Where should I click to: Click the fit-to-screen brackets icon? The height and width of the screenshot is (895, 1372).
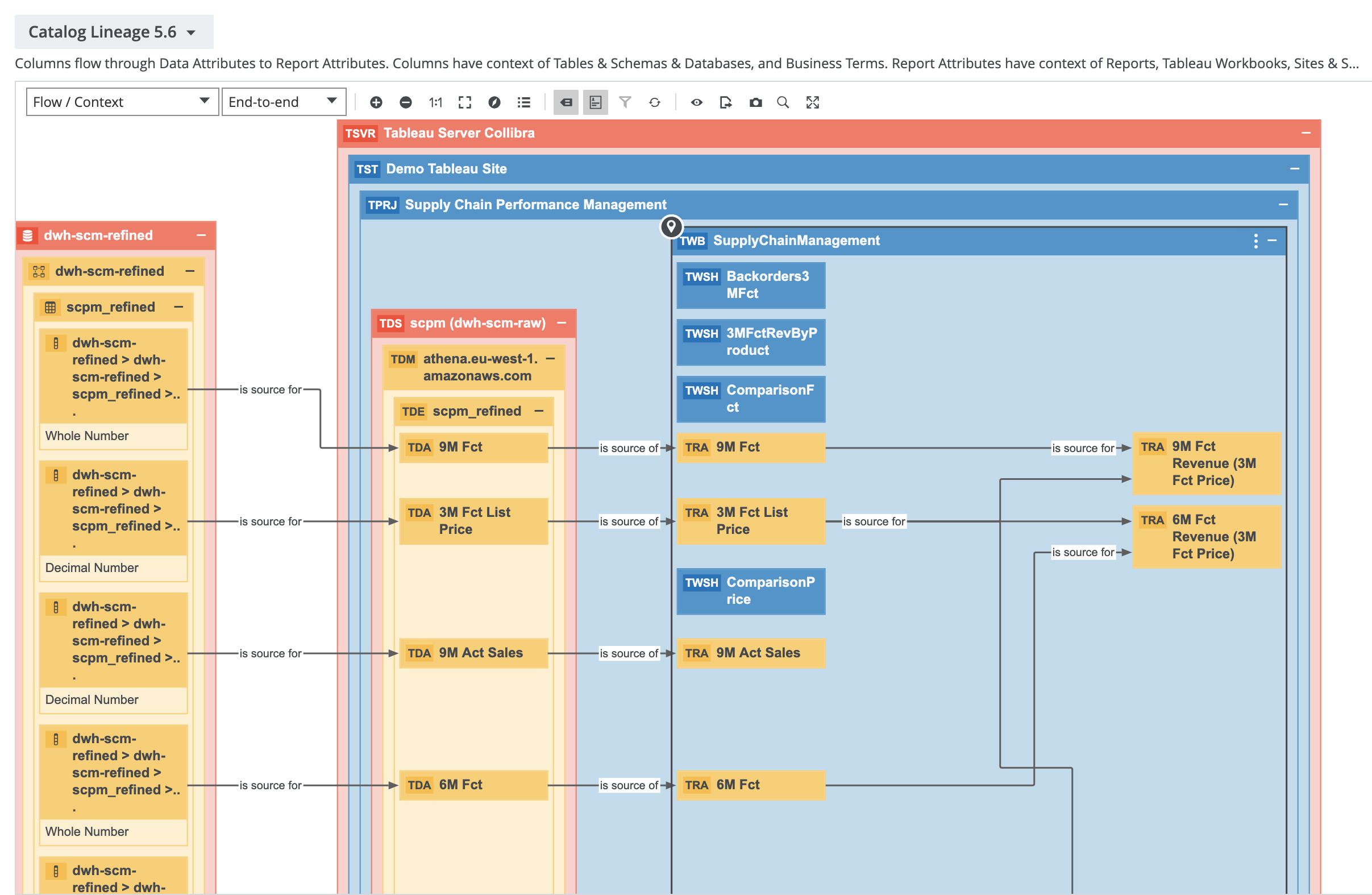coord(465,102)
